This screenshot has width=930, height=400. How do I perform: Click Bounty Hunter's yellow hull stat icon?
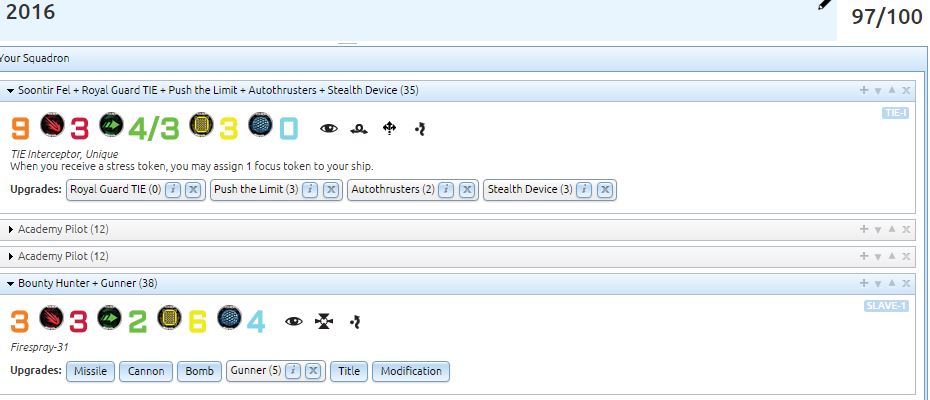tap(170, 318)
